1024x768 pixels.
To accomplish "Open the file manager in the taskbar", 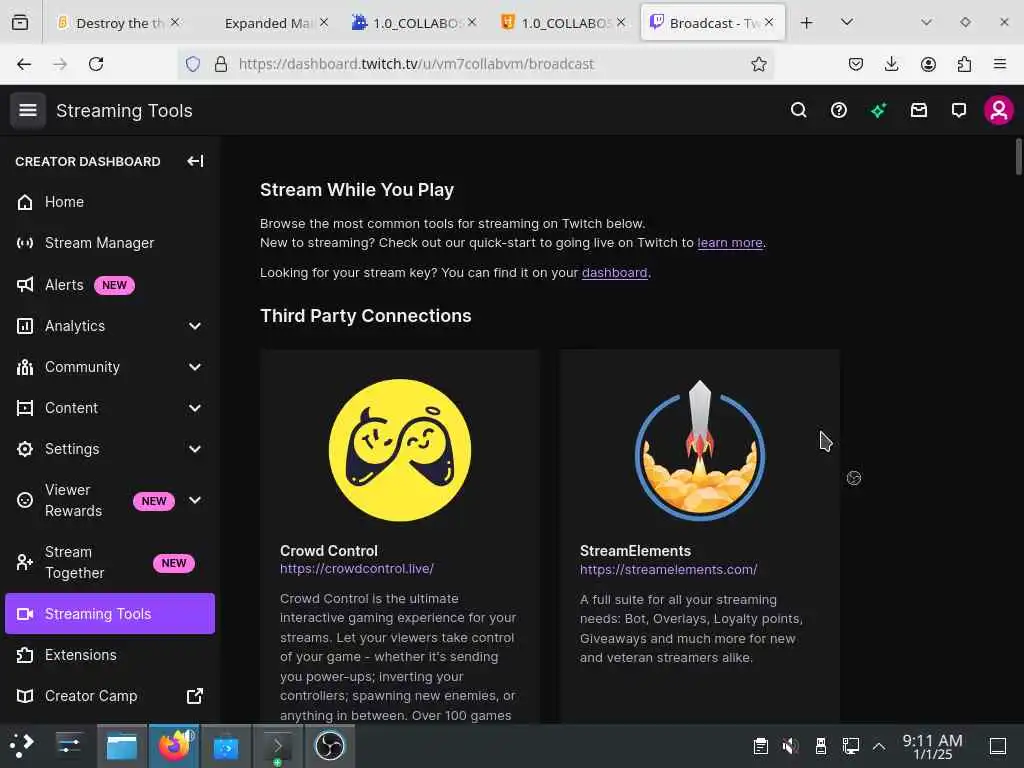I will click(122, 745).
